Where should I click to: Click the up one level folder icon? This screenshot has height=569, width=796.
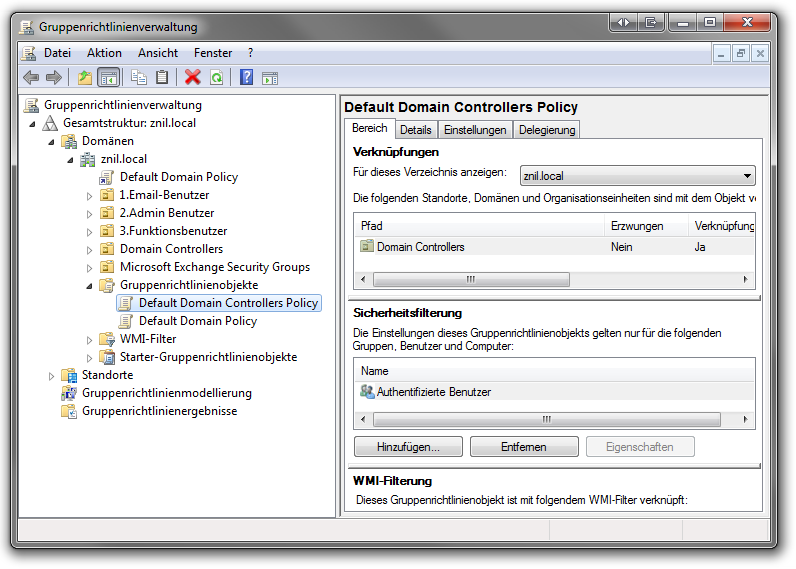(85, 78)
